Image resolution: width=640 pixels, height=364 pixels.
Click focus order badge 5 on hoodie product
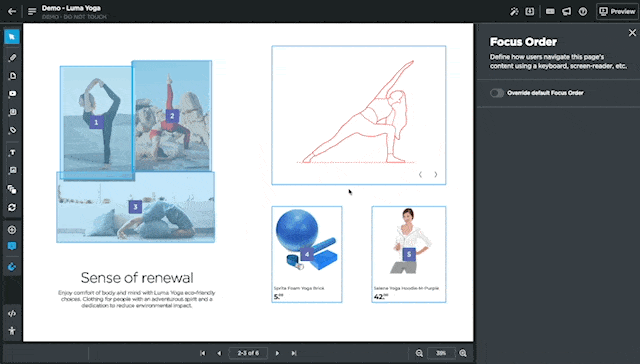(409, 254)
